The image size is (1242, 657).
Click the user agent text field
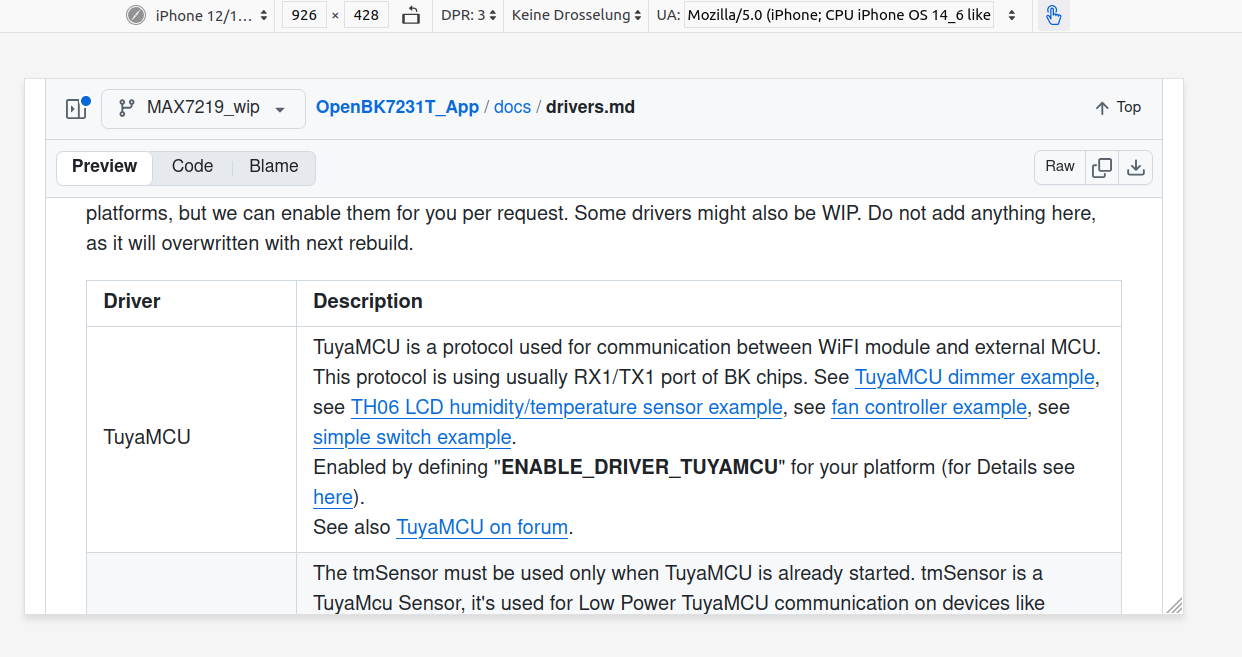coord(840,15)
